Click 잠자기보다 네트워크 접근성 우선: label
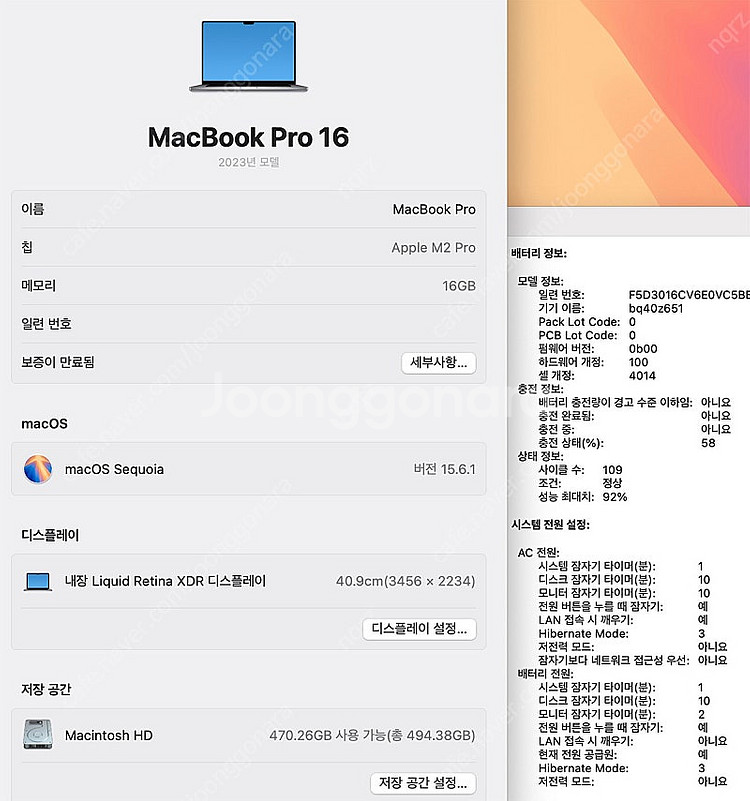The height and width of the screenshot is (801, 750). (x=614, y=660)
